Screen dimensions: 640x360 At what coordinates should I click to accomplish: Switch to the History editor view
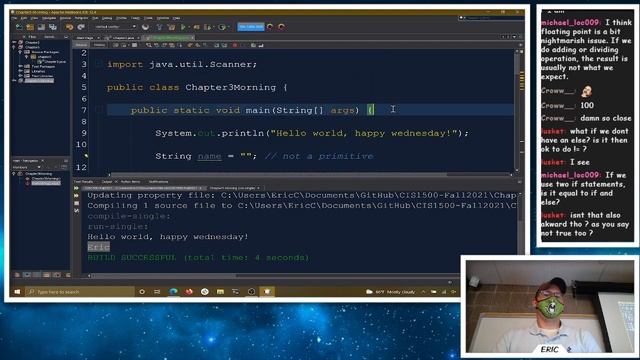99,45
